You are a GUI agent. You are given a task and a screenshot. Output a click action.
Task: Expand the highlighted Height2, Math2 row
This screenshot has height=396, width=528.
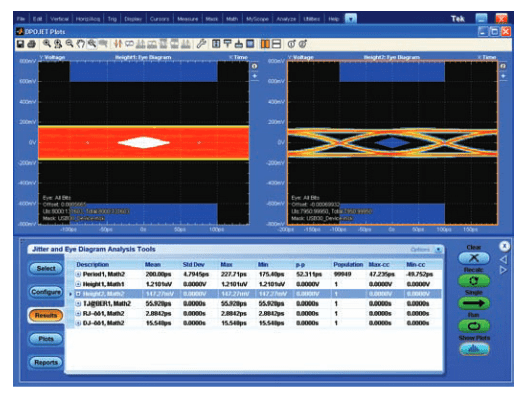click(x=78, y=294)
